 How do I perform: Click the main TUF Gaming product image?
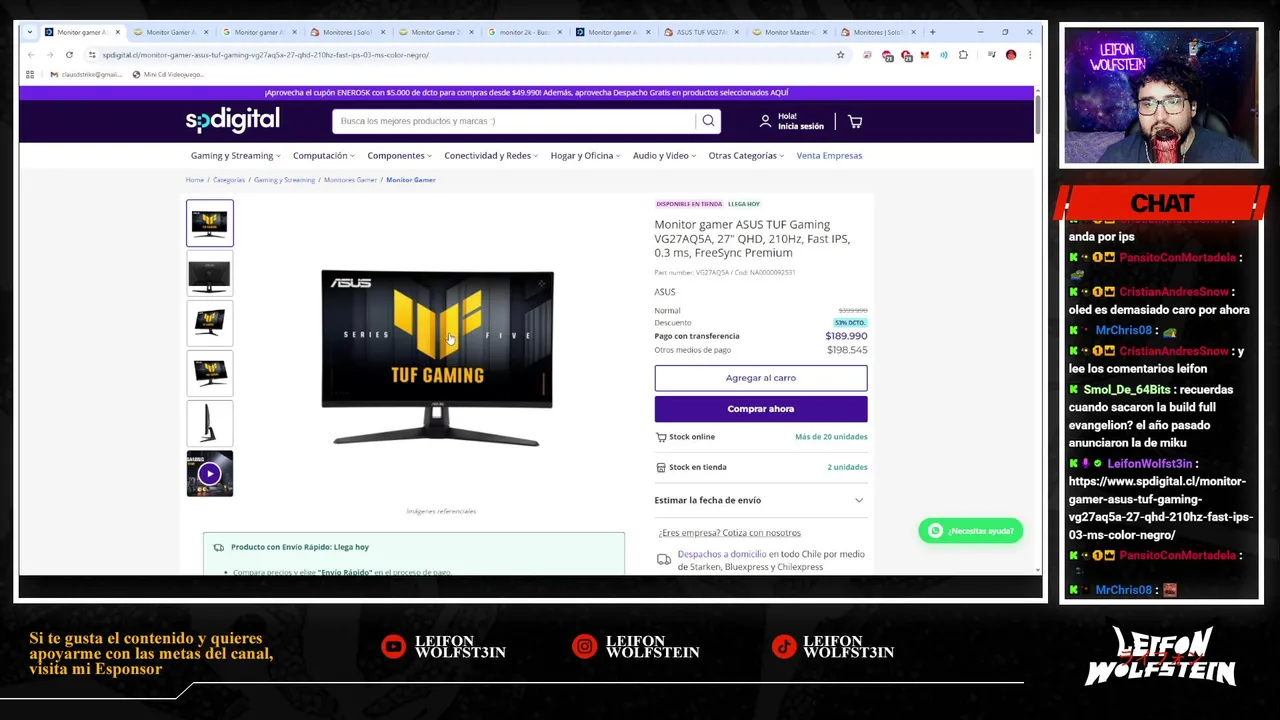(437, 357)
